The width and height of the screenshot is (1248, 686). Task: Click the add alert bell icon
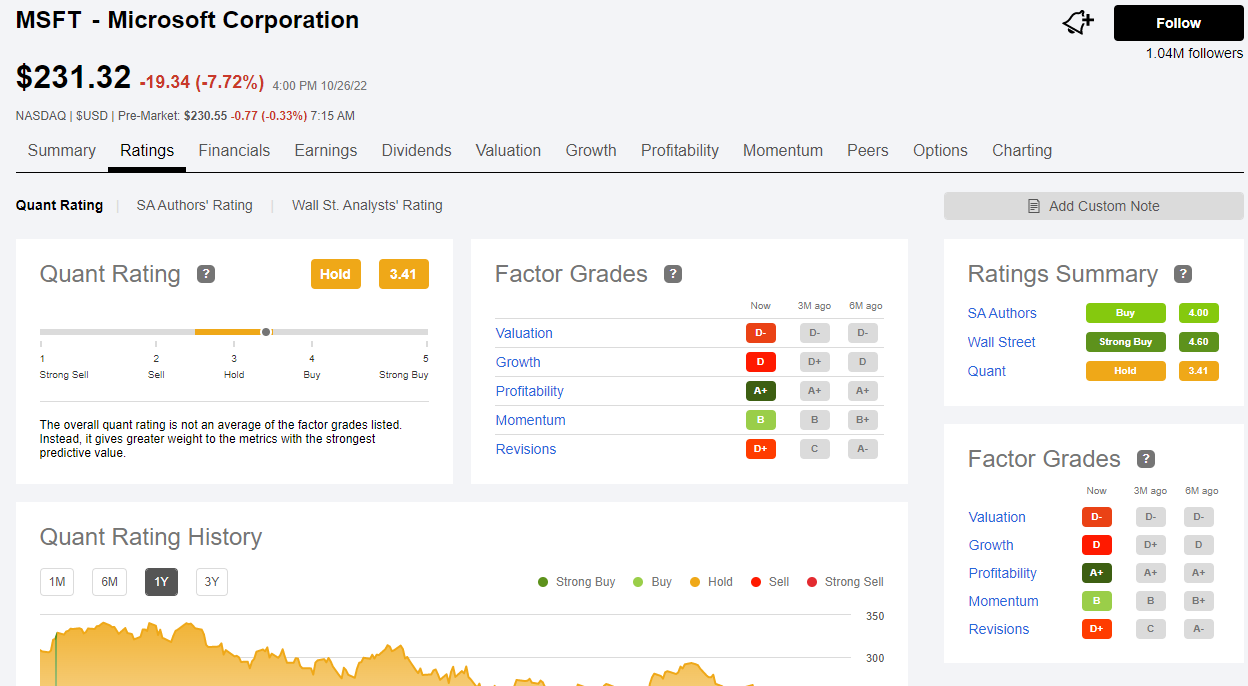tap(1078, 22)
